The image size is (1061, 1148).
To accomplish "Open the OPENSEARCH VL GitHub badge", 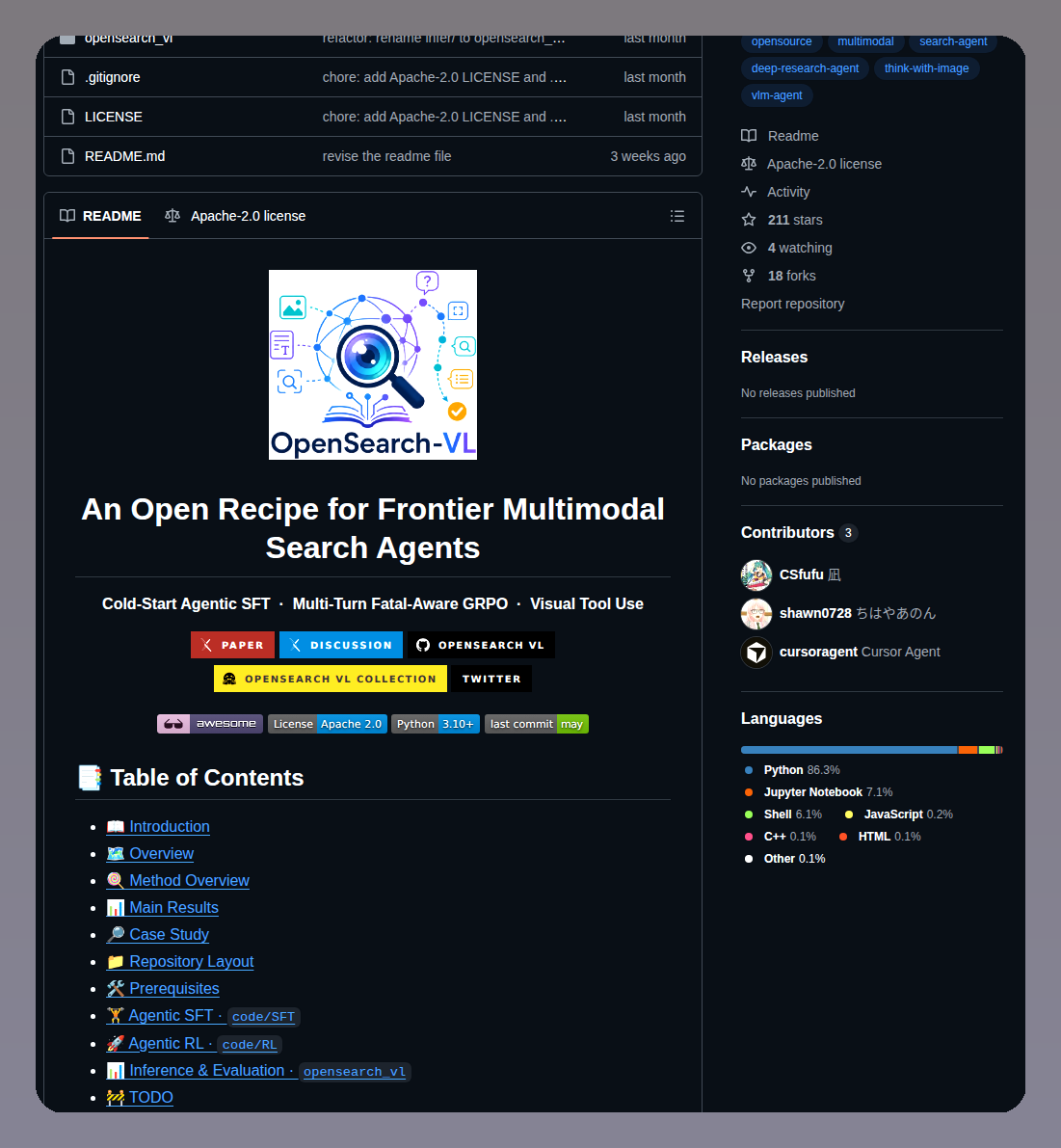I will 481,645.
